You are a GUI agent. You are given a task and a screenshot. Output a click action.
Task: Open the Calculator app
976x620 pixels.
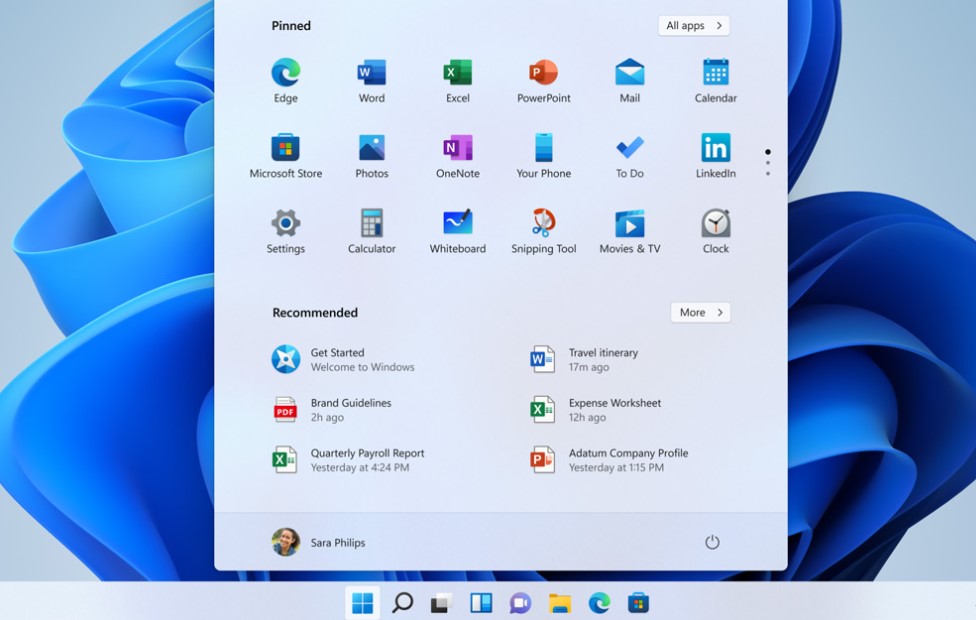371,224
